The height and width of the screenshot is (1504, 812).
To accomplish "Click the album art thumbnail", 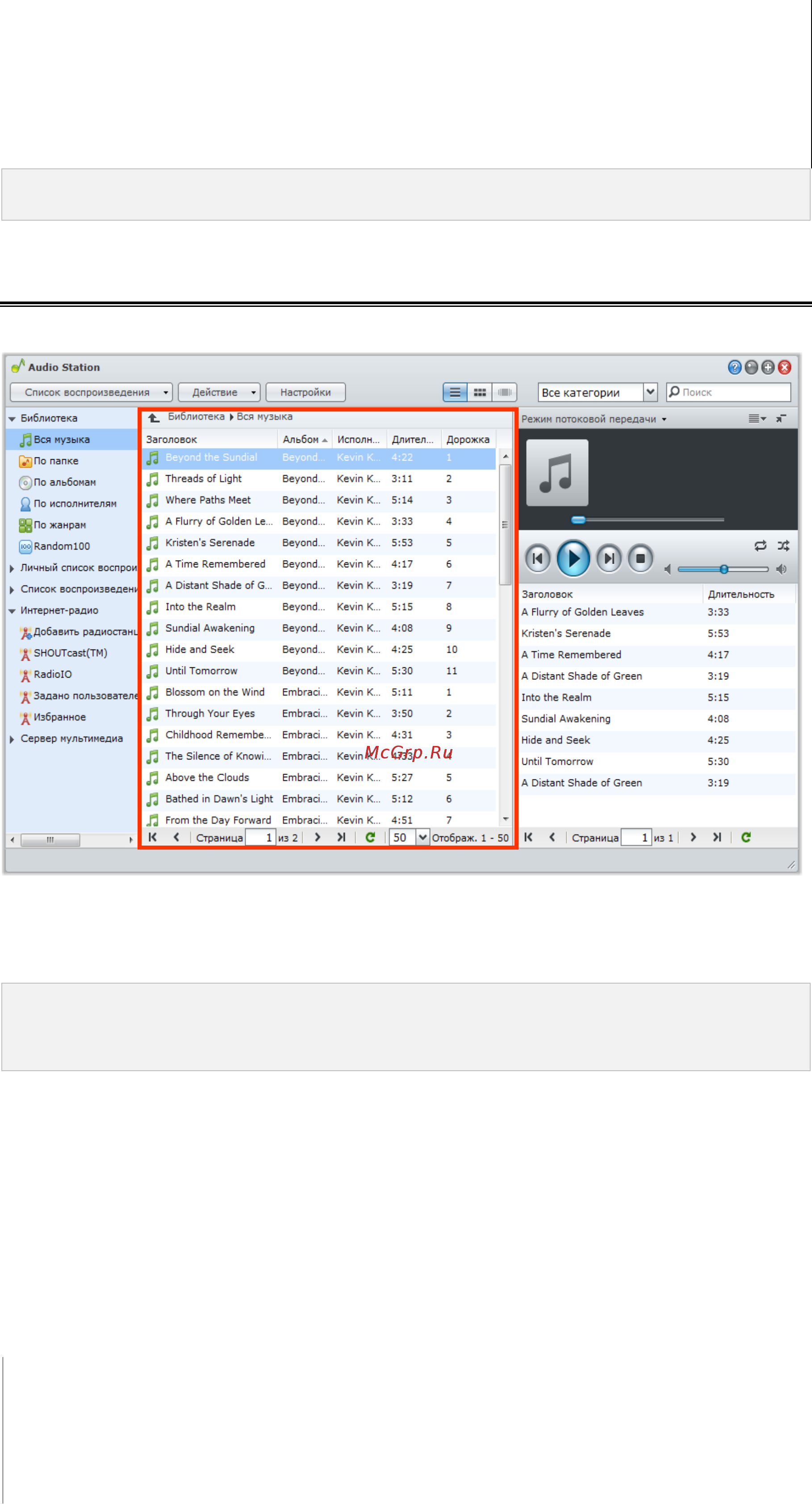I will [557, 473].
